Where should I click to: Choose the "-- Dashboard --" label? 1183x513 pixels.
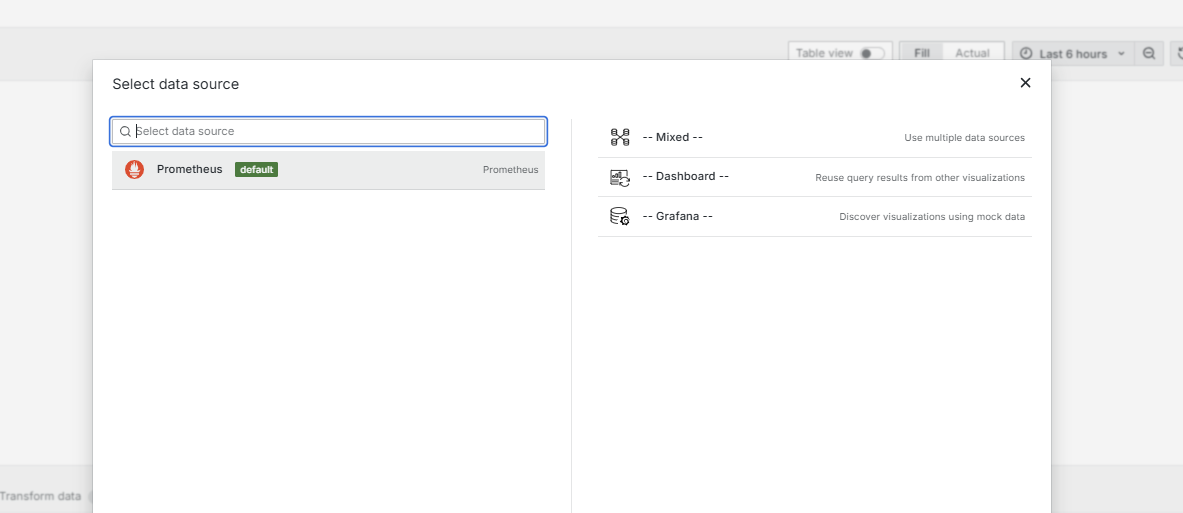(685, 176)
